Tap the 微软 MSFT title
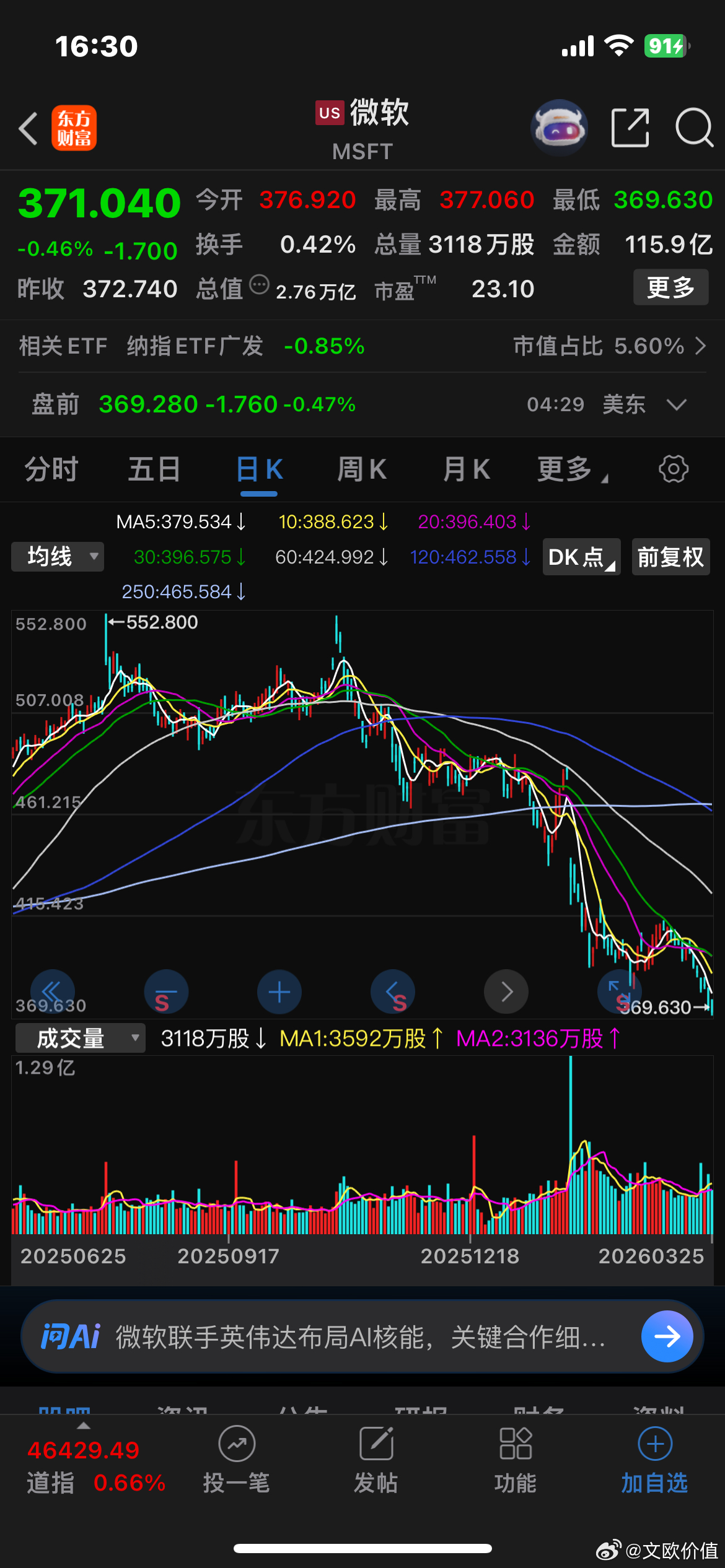This screenshot has height=1568, width=725. [x=363, y=129]
